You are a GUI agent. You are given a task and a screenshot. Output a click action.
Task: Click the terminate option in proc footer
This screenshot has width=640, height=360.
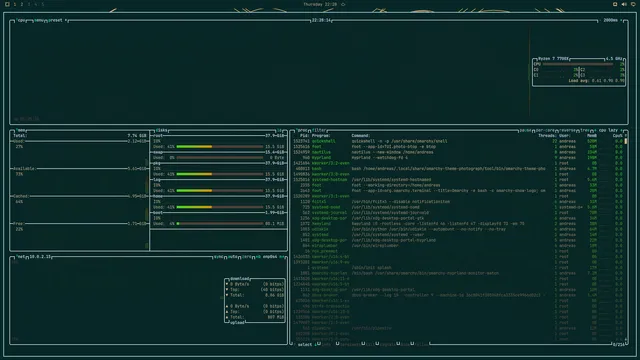(x=349, y=344)
